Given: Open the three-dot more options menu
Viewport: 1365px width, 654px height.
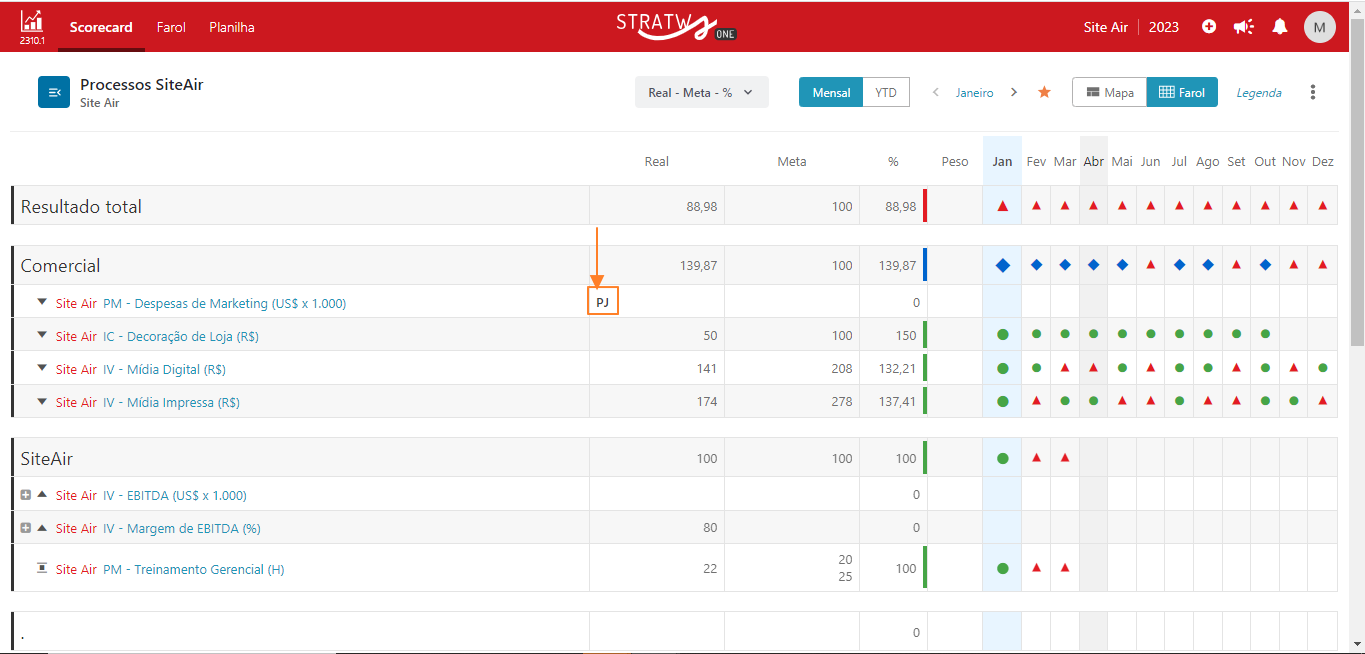Looking at the screenshot, I should tap(1313, 92).
